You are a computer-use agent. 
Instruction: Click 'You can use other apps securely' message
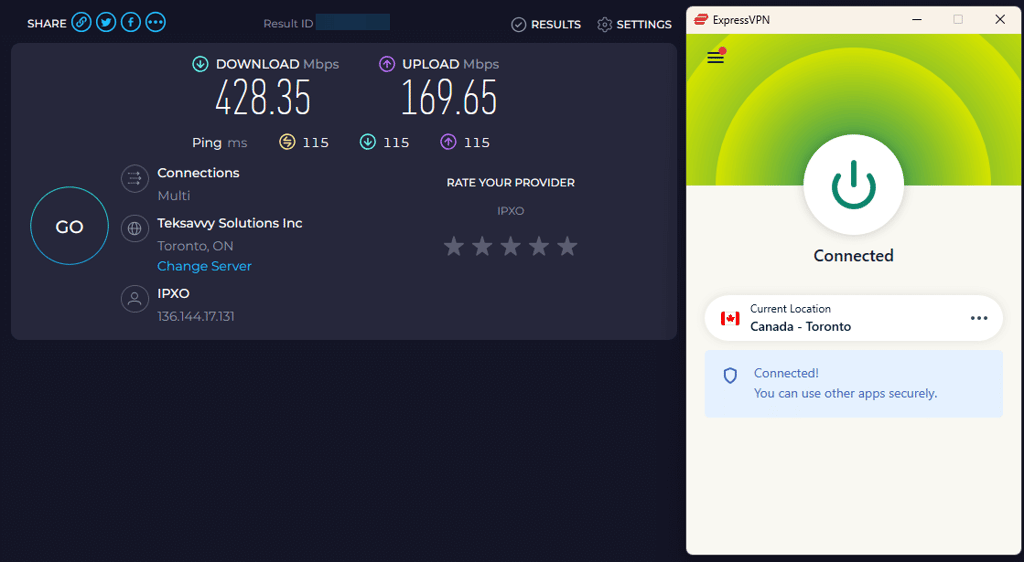coord(846,394)
